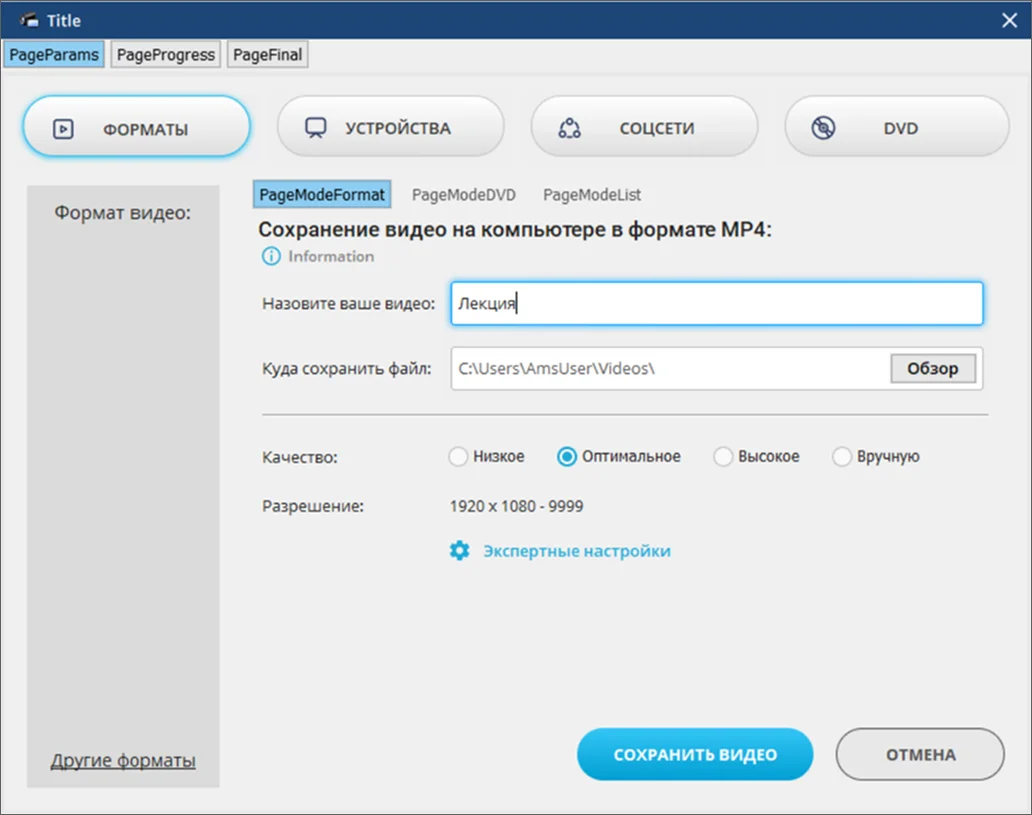The height and width of the screenshot is (815, 1032).
Task: Click the disc icon on DVD button
Action: pos(823,128)
